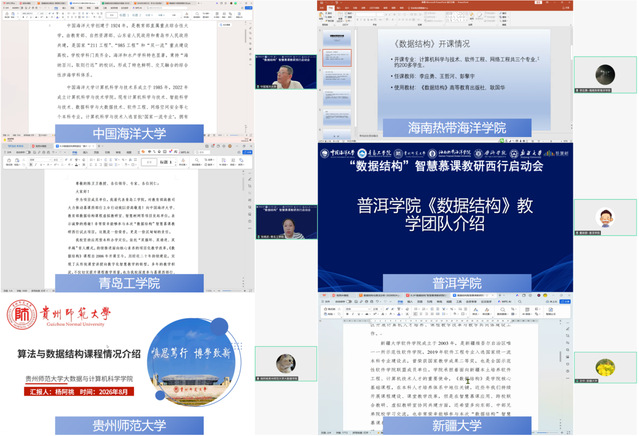Viewport: 639px width, 436px height.
Task: Click WPS AI in the Xinjiang WPS menu
Action: coord(506,302)
